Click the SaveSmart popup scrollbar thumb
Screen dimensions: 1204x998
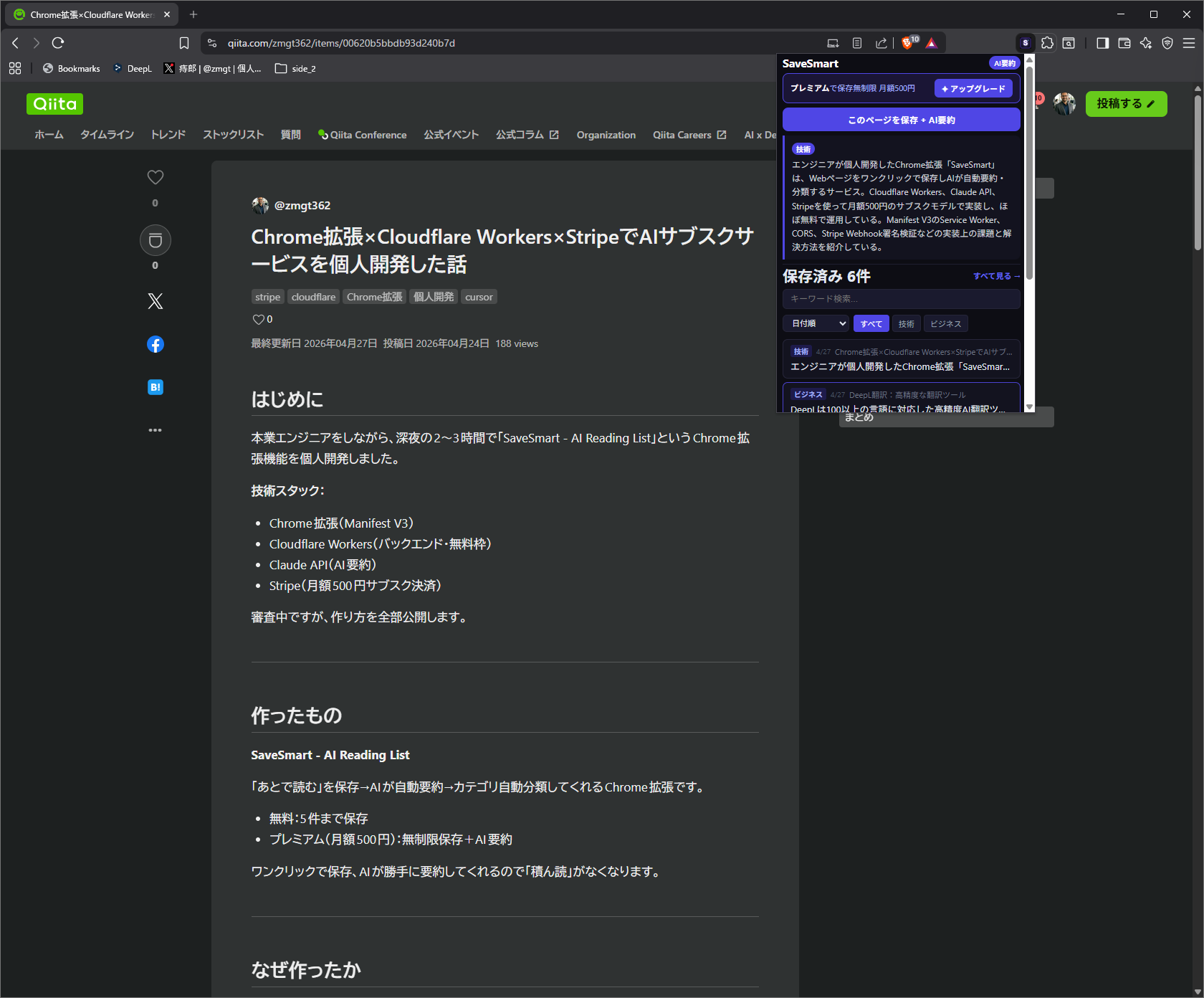[1029, 172]
